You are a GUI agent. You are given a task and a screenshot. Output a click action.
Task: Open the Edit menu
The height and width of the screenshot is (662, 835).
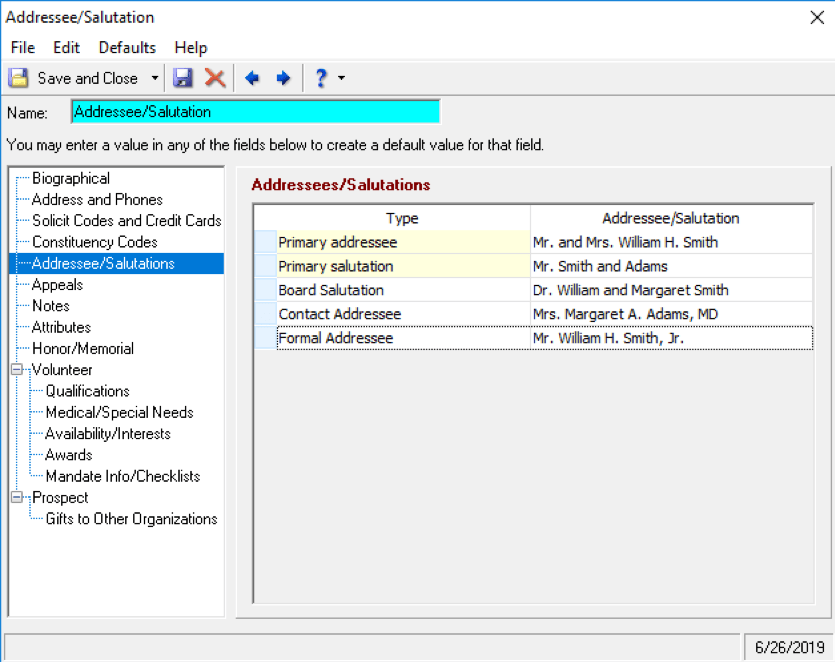[x=66, y=47]
